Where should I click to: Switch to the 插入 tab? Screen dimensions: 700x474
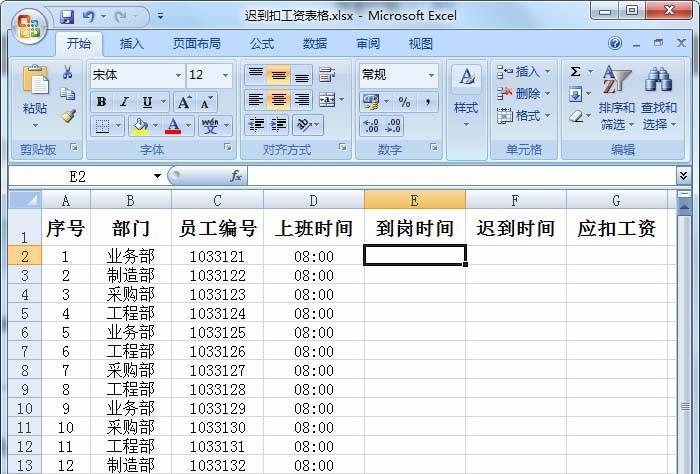click(x=132, y=44)
